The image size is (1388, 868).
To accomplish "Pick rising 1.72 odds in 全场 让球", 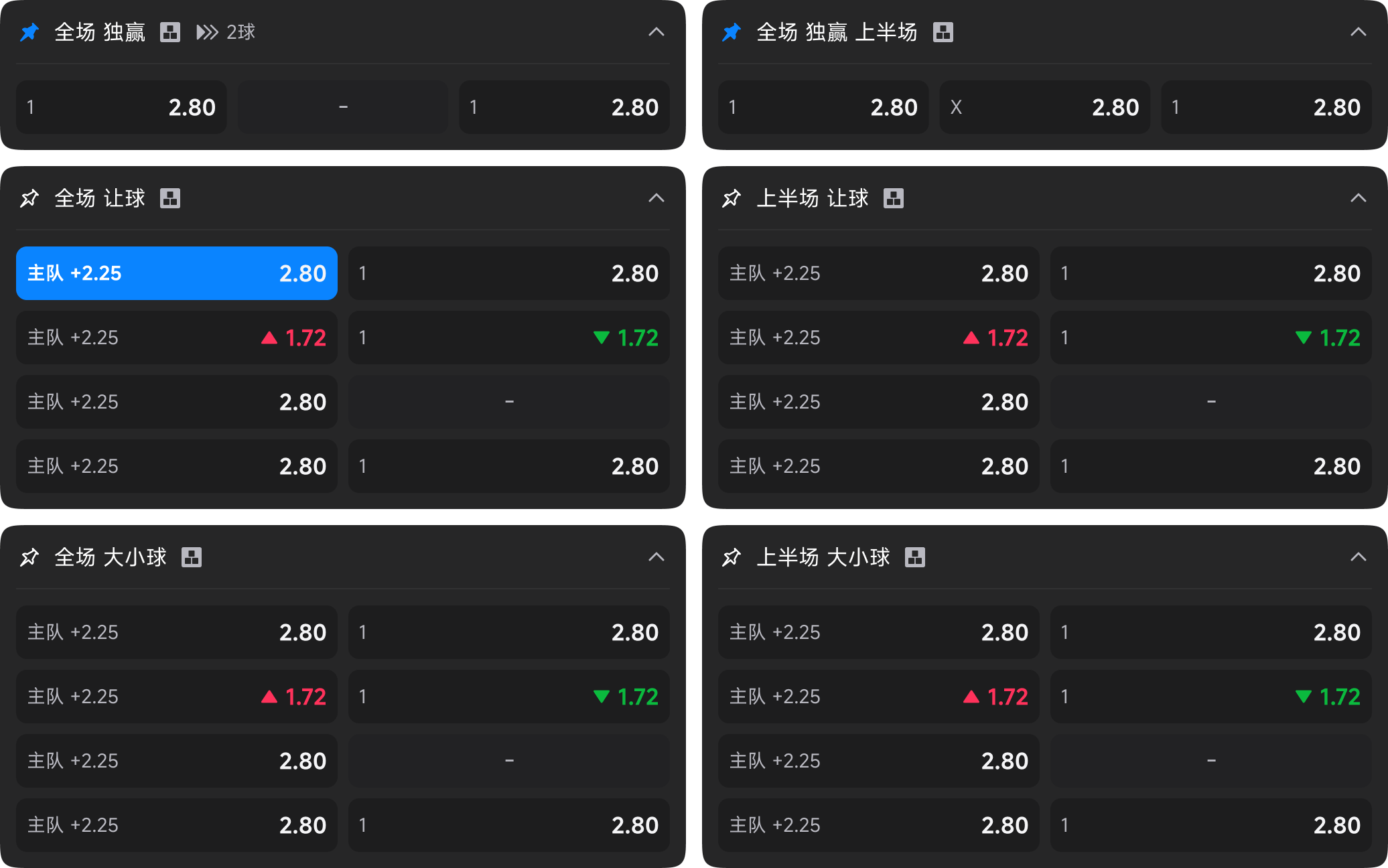I will pyautogui.click(x=177, y=338).
